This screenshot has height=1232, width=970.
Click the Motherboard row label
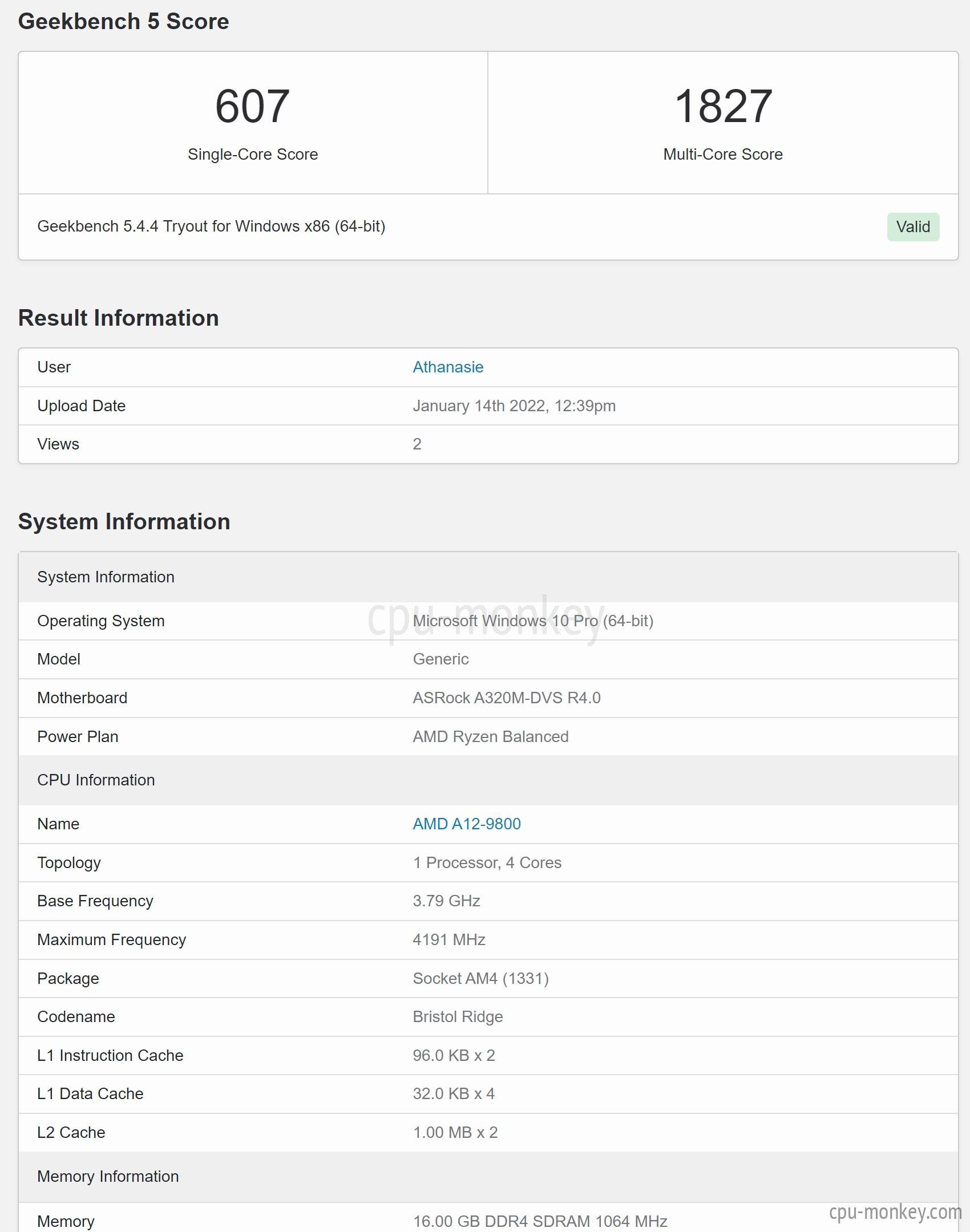82,698
